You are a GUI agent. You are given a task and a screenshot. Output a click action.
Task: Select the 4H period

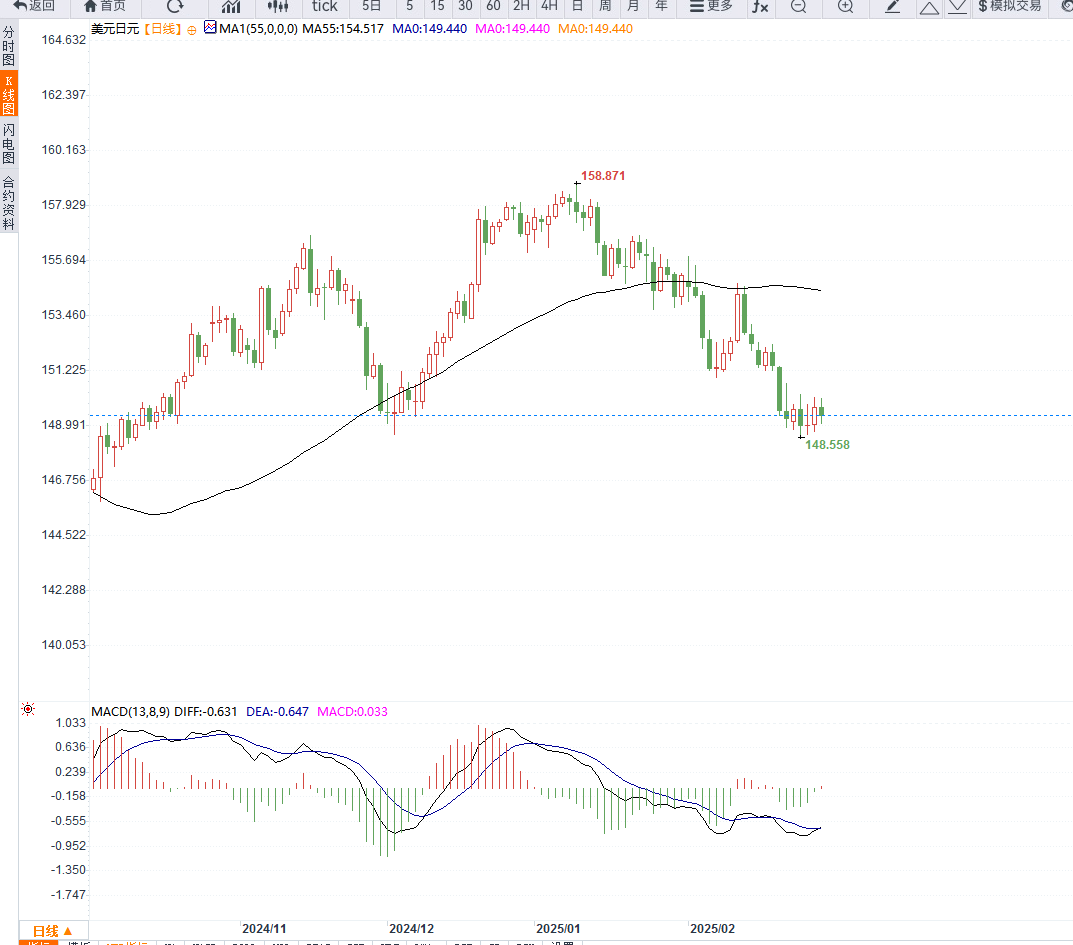(x=549, y=6)
